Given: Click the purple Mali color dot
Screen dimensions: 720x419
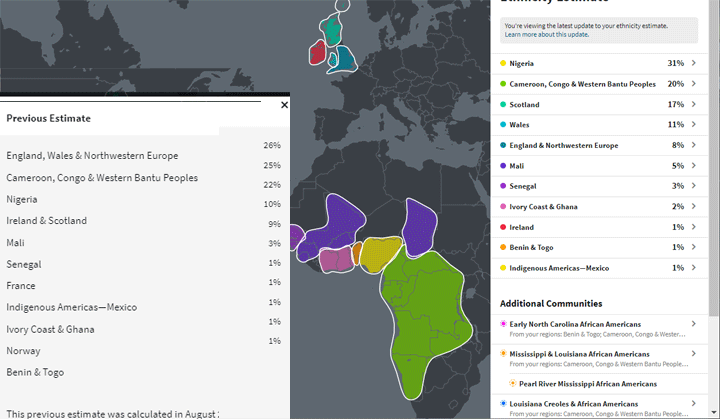Looking at the screenshot, I should [x=503, y=166].
